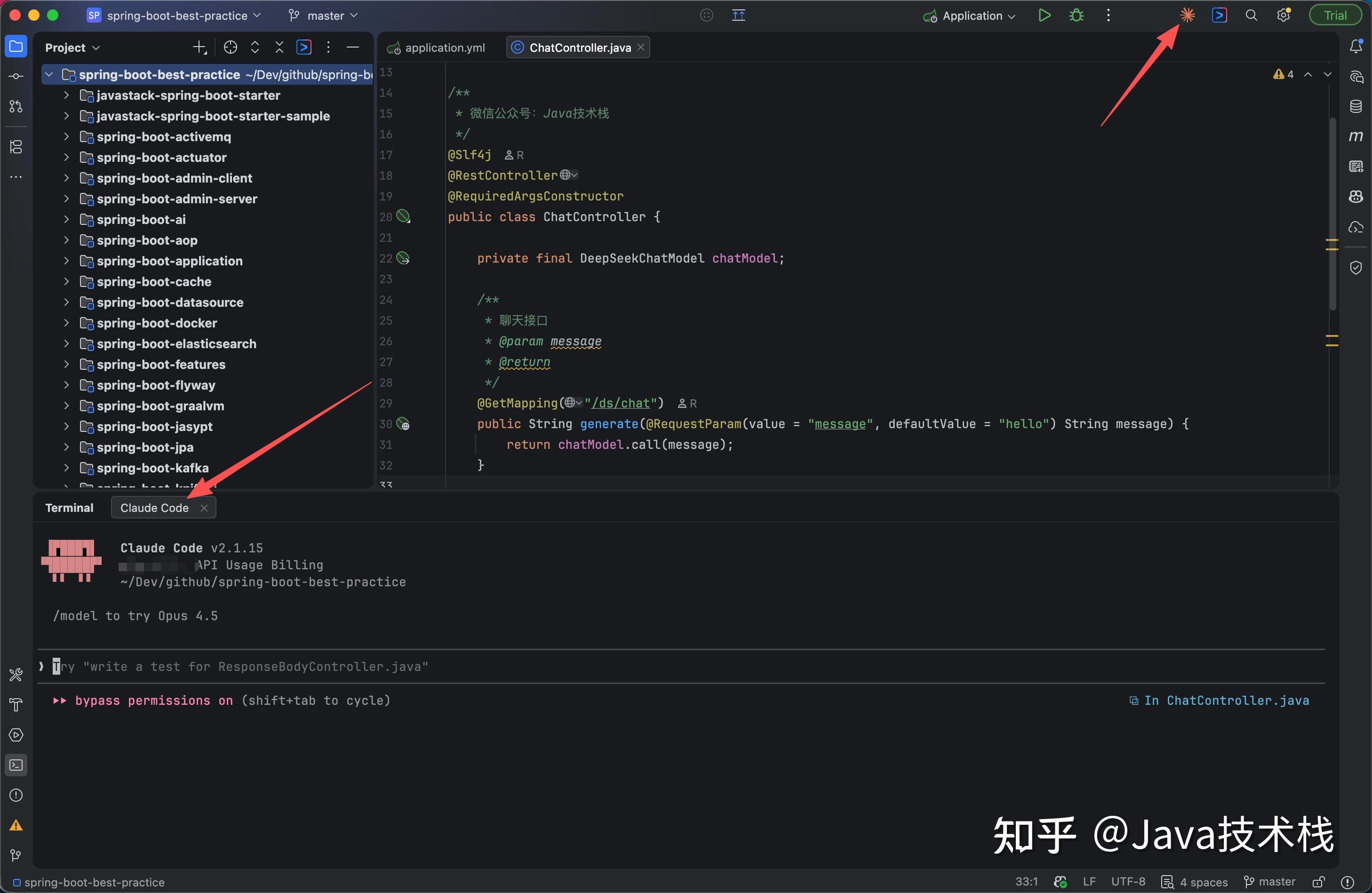Open the Maven tool window
This screenshot has width=1372, height=893.
click(1356, 136)
